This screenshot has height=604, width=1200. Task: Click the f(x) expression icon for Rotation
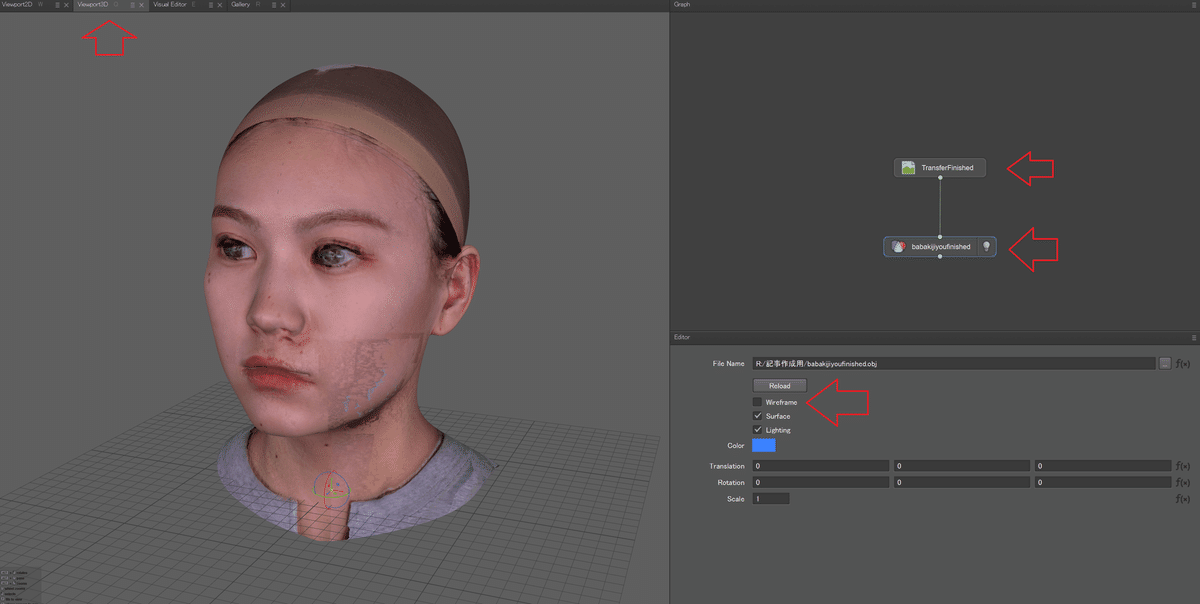click(x=1182, y=482)
